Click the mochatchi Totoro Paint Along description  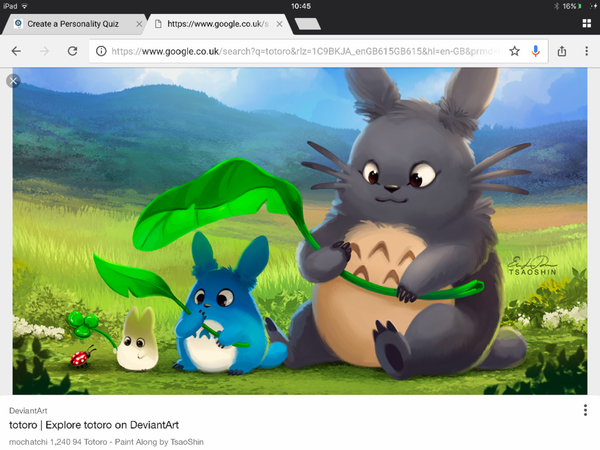tap(106, 442)
